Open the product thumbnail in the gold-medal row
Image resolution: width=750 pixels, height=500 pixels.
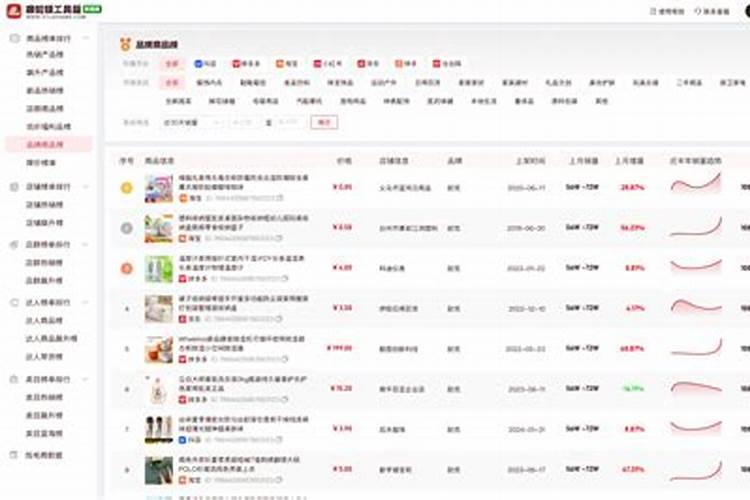(x=159, y=188)
